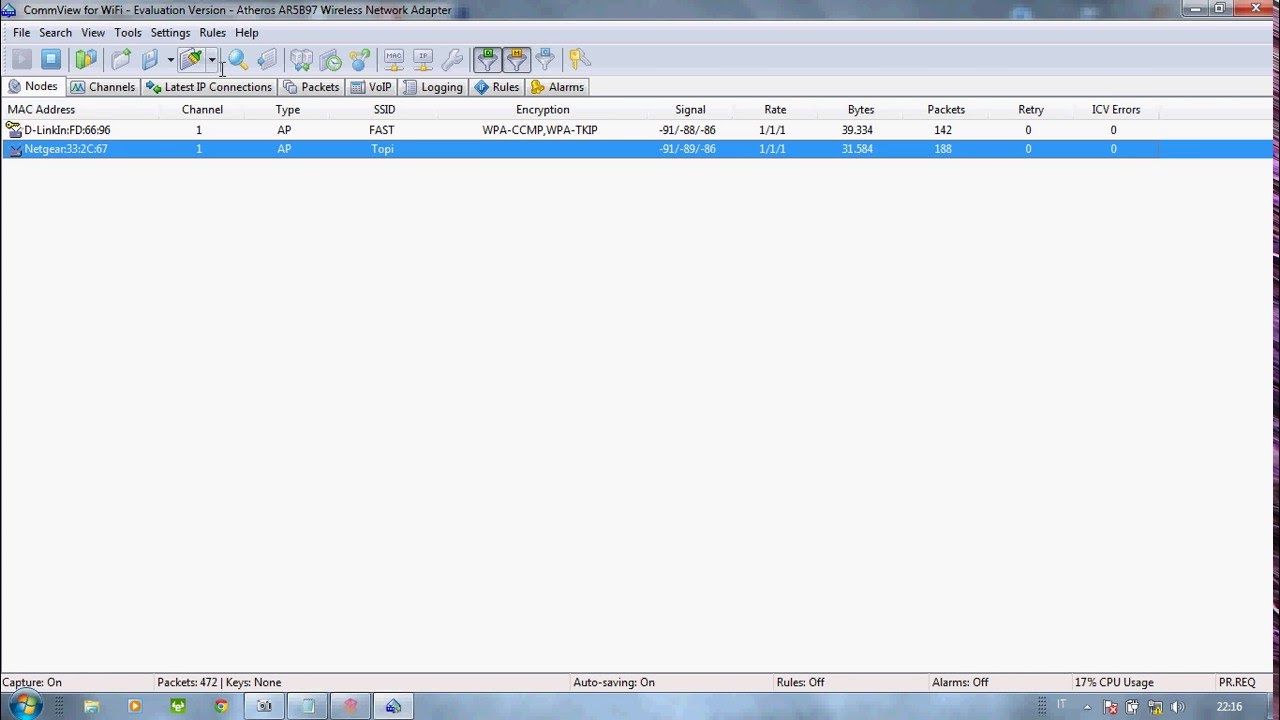Image resolution: width=1280 pixels, height=720 pixels.
Task: Open the TCP session reconstruct icon
Action: (301, 60)
